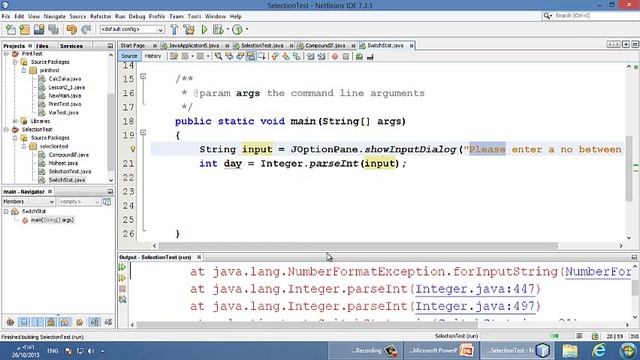Collapse the javadoc fold at line 15

click(143, 76)
